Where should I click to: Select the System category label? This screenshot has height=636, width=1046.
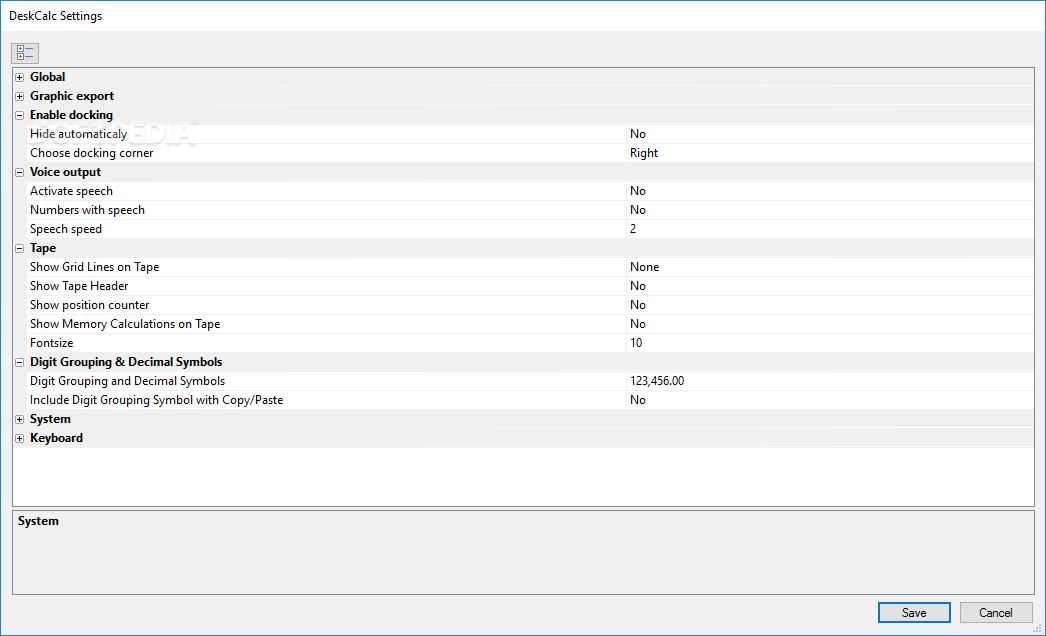50,419
